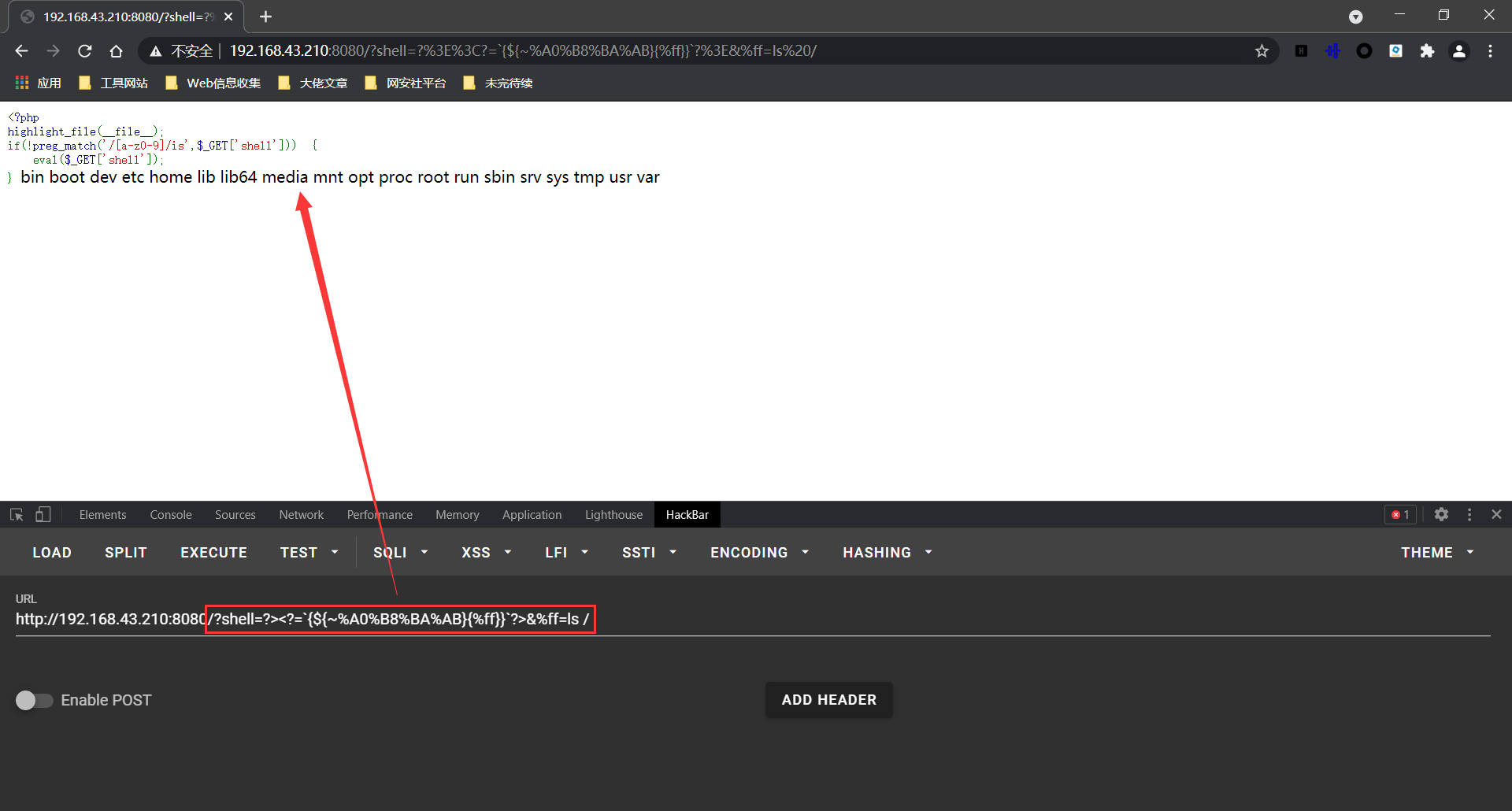Switch to the Console tab

click(171, 515)
